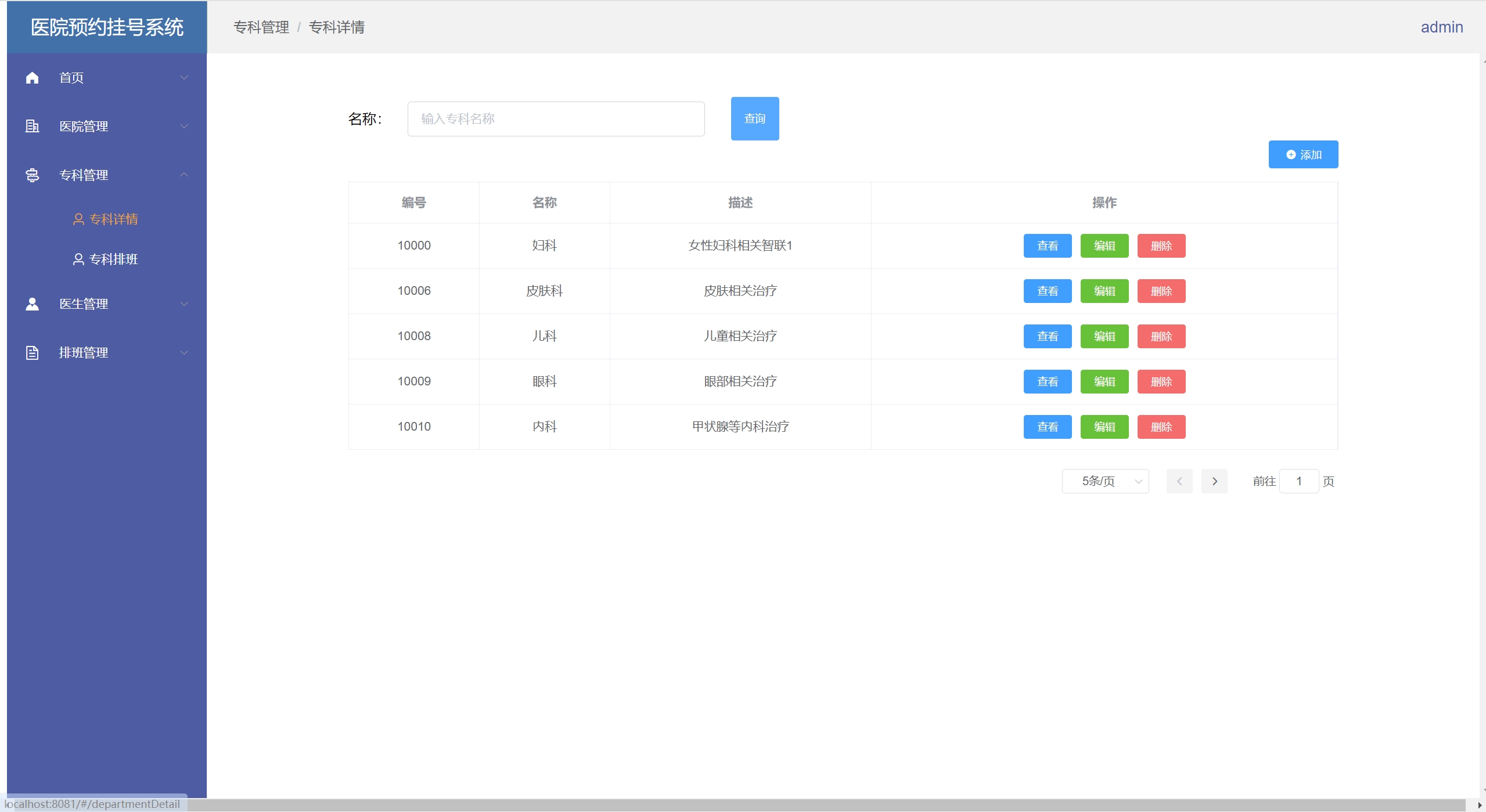View the 内科 department details

1047,427
